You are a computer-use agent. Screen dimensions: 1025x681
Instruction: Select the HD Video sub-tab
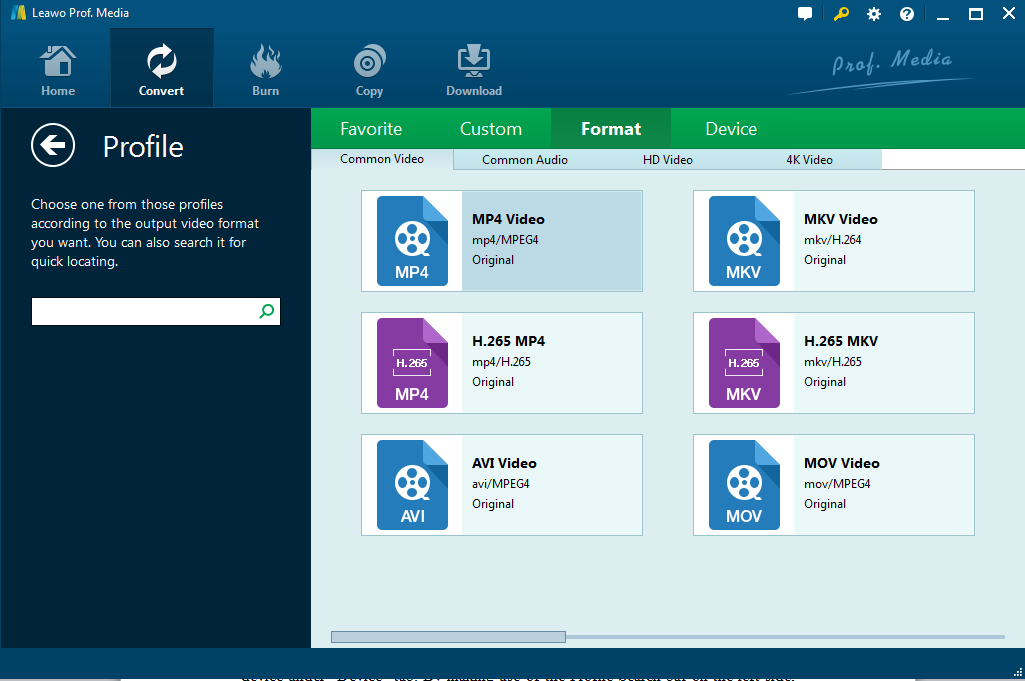[x=667, y=160]
